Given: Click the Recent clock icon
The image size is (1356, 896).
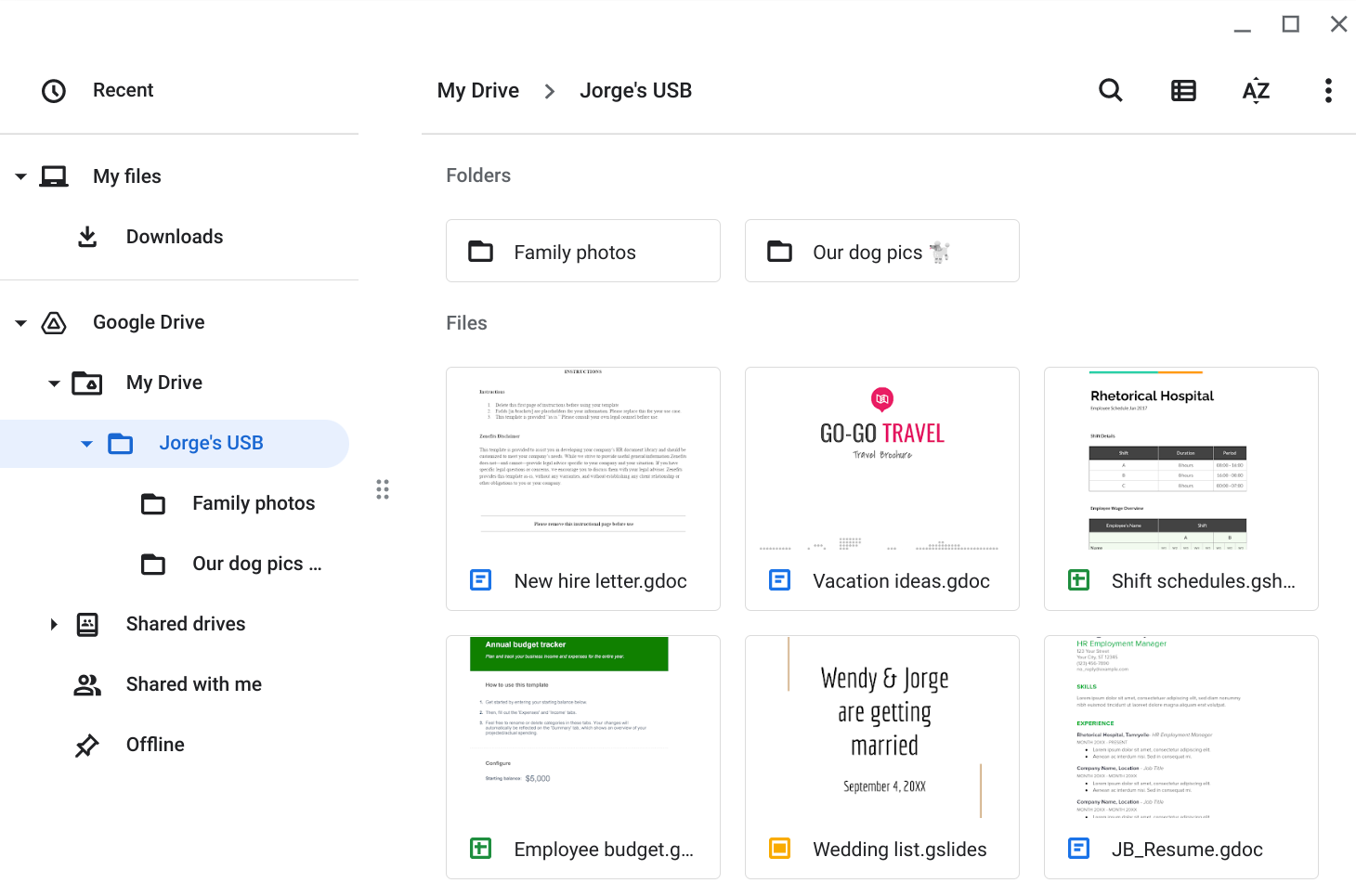Looking at the screenshot, I should (x=54, y=90).
